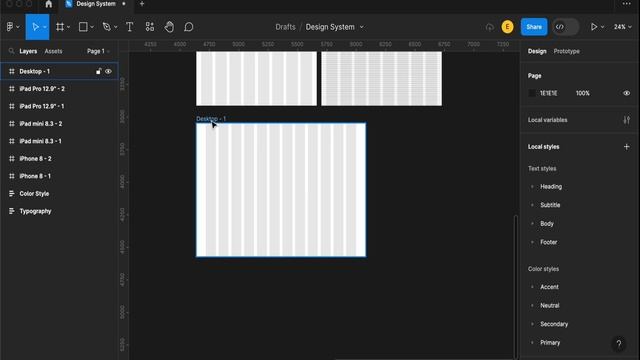Click the Home icon in tab bar
This screenshot has height=360, width=640.
click(49, 4)
